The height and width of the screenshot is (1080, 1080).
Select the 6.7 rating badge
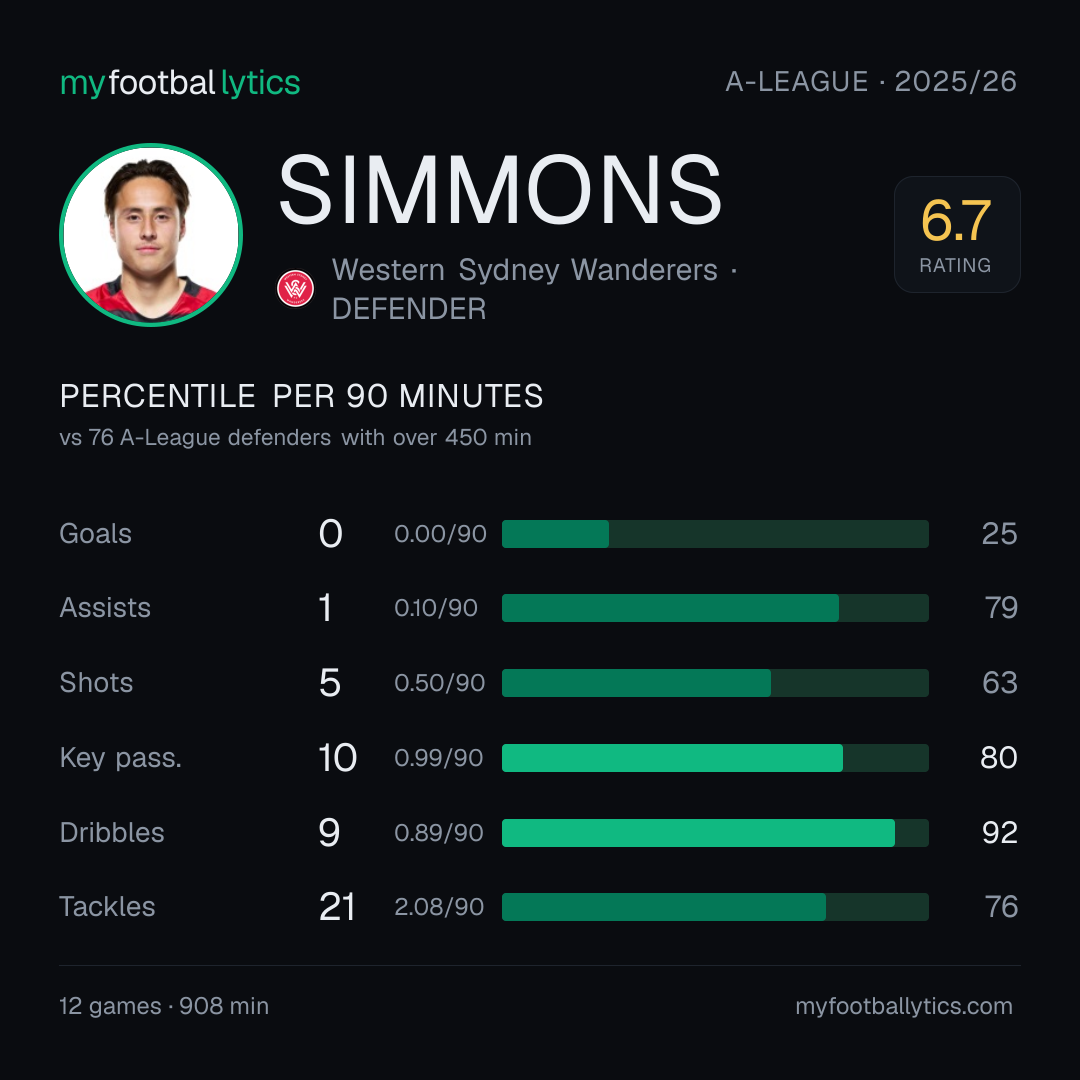(957, 234)
